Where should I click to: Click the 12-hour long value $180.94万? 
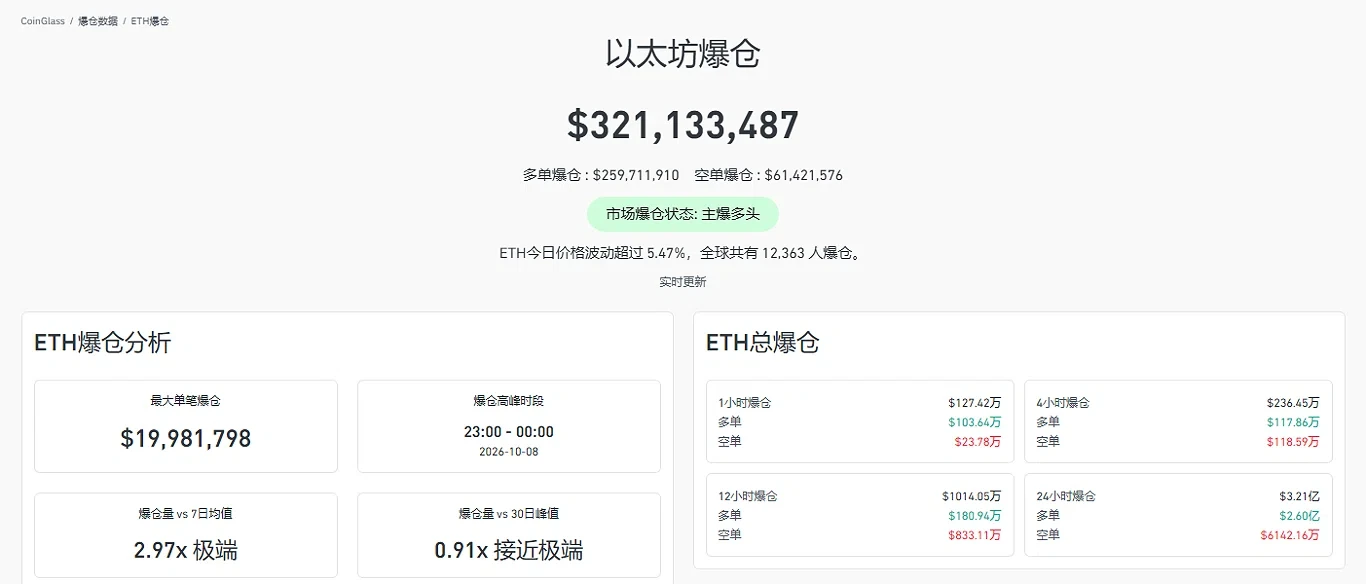pos(975,516)
